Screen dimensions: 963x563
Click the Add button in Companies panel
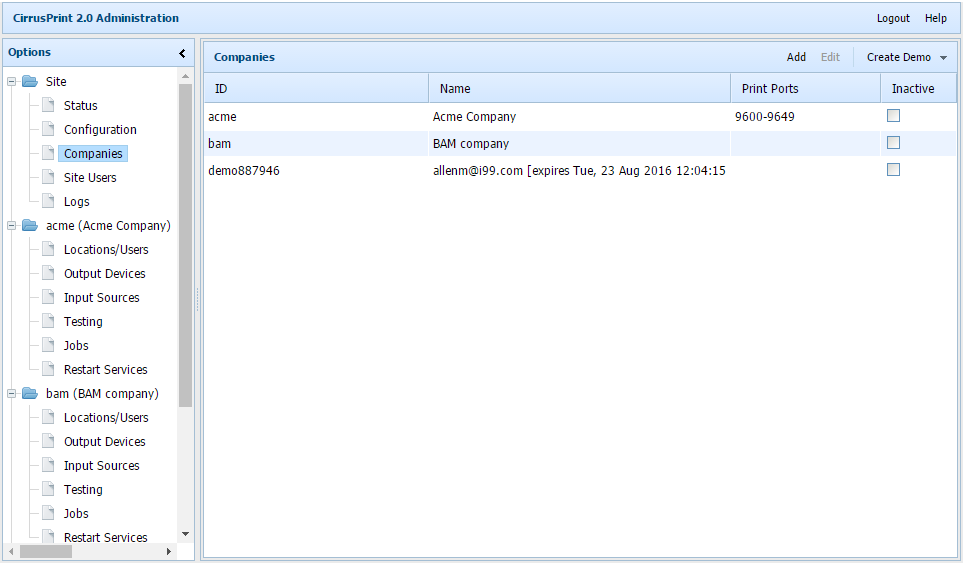(x=796, y=58)
